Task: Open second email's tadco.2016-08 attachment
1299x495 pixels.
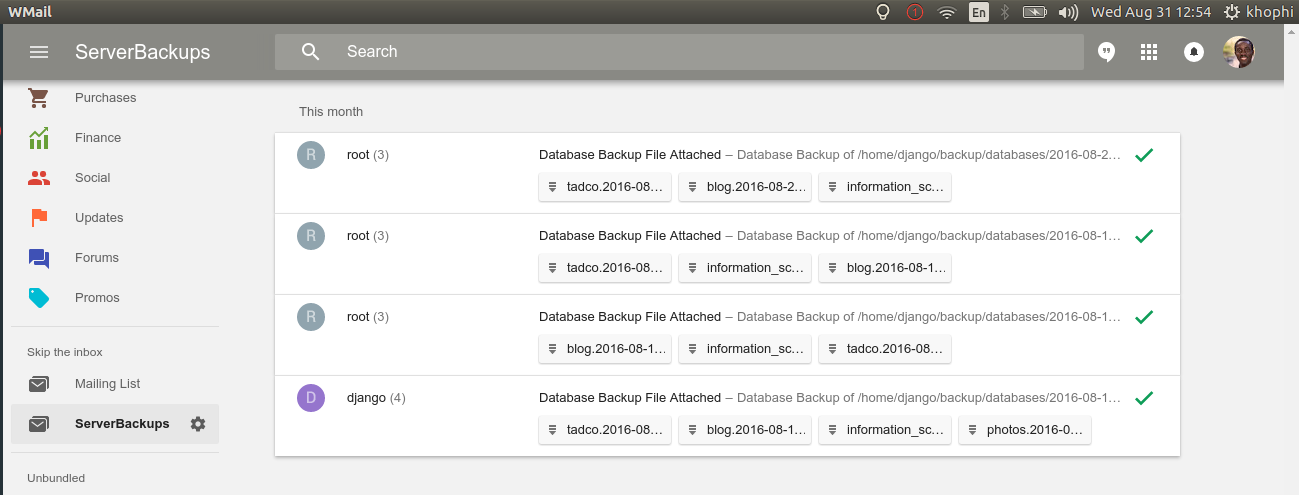Action: [605, 268]
